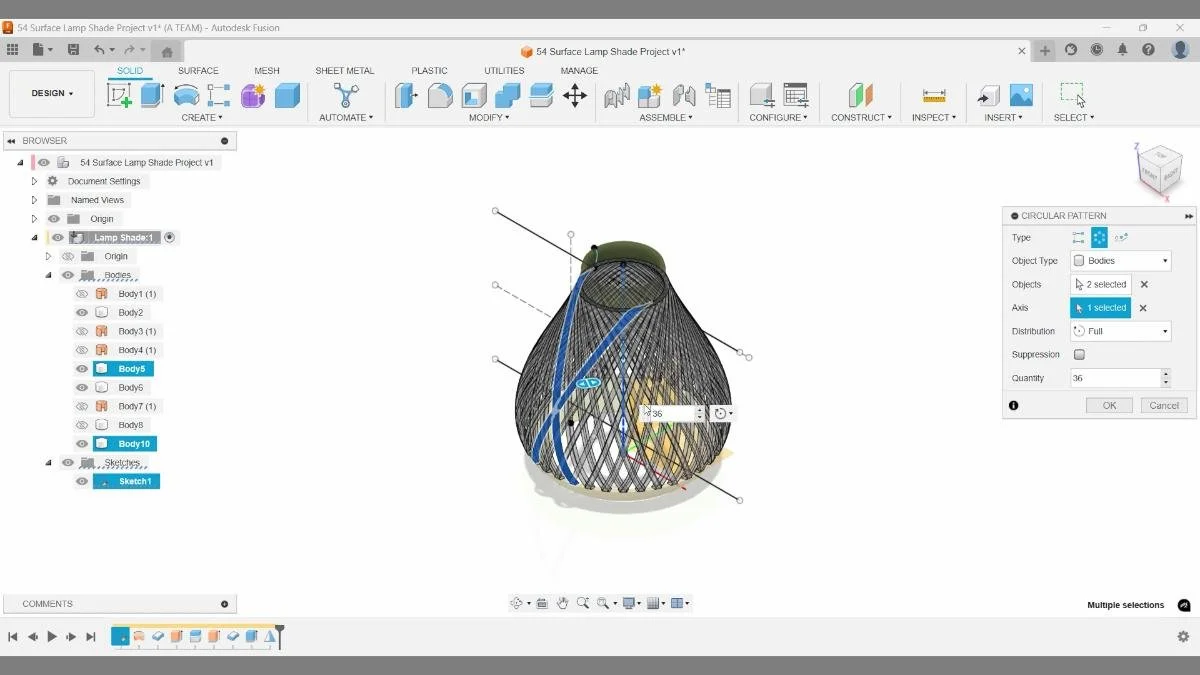Screen dimensions: 1200x675
Task: Open the Automate tool icon
Action: pos(346,95)
